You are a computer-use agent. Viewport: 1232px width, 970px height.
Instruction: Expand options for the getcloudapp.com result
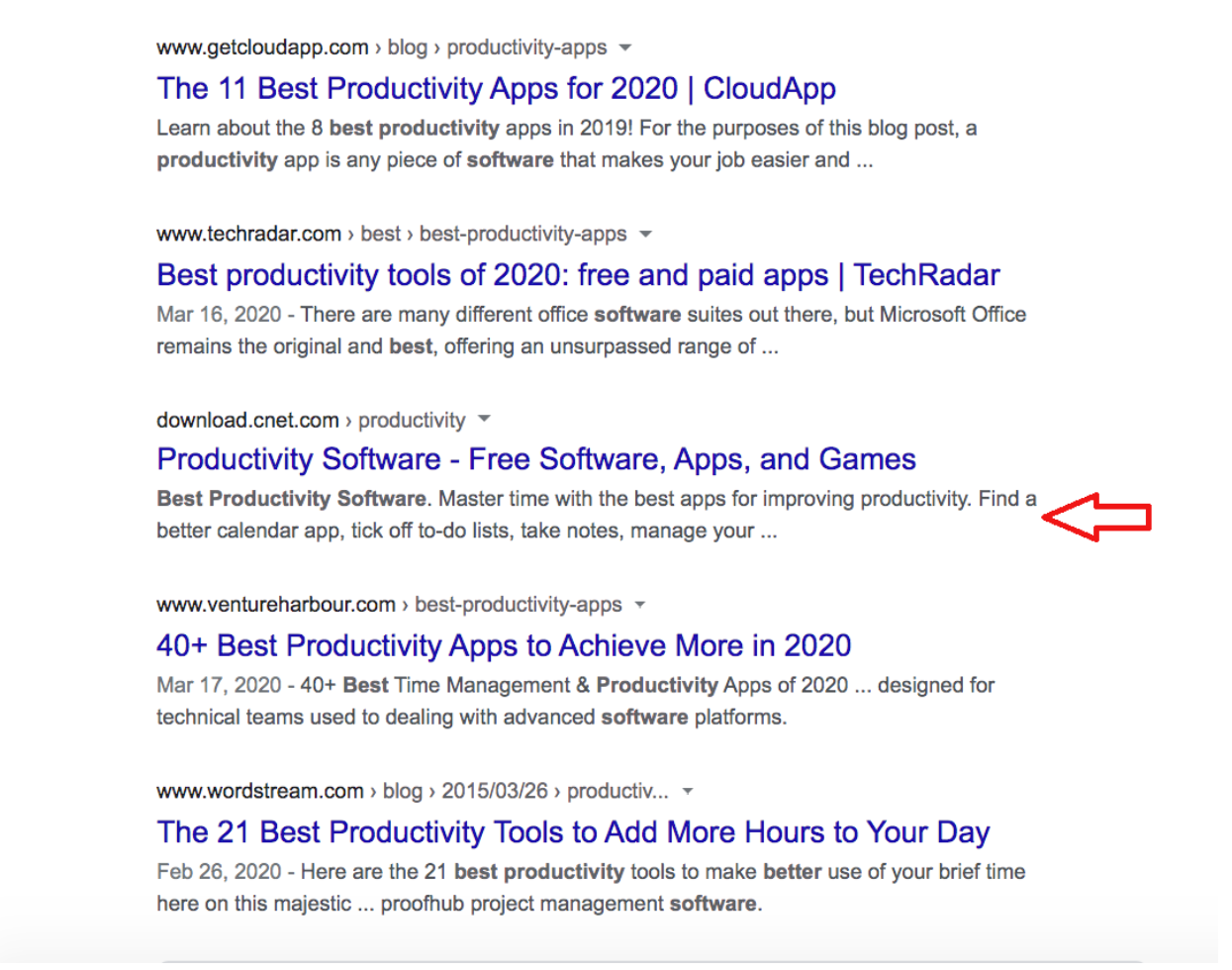627,47
